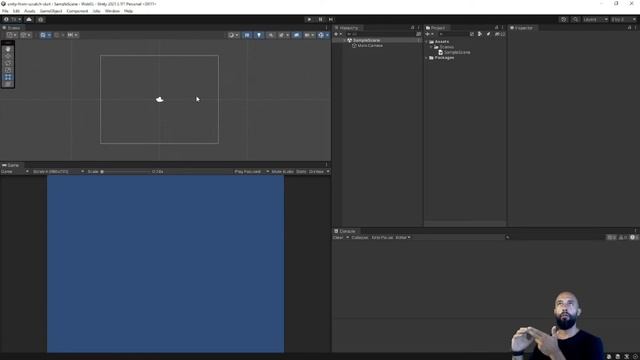Select the Rotate tool in Scene toolbar

pyautogui.click(x=8, y=63)
